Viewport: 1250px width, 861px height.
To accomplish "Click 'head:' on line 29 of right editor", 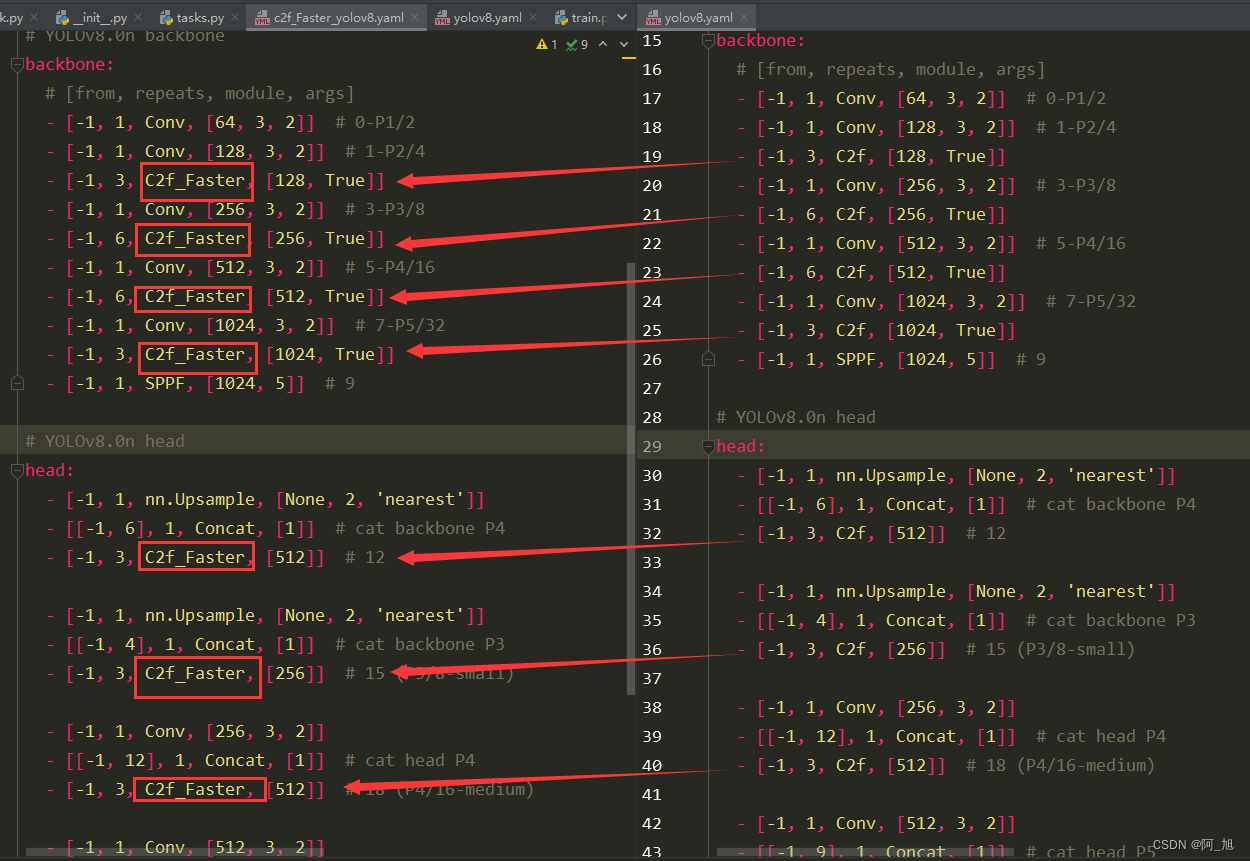I will (x=741, y=446).
